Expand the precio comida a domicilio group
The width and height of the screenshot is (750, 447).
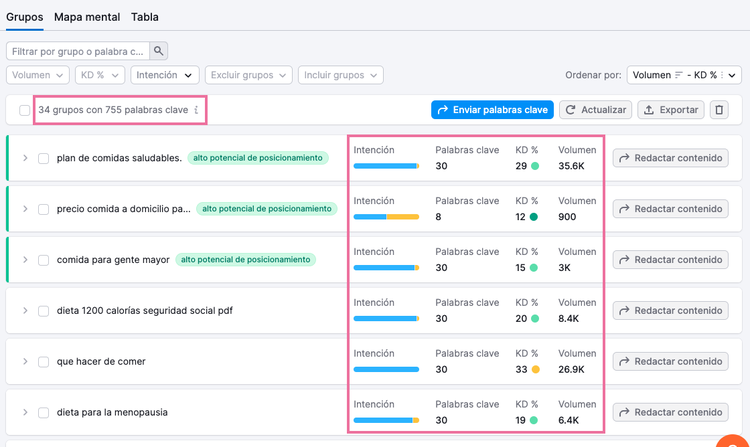[x=25, y=209]
